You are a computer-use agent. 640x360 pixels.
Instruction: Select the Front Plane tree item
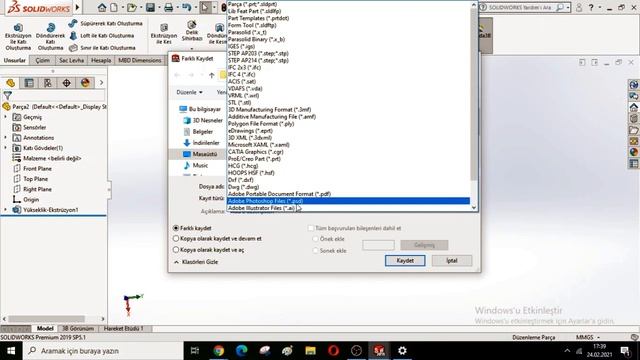tap(37, 169)
